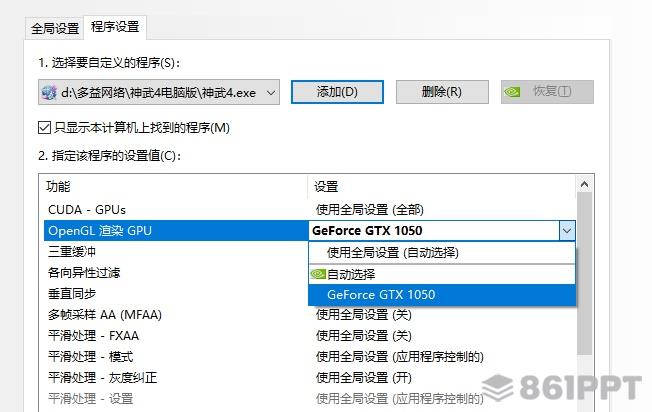Viewport: 652px width, 412px height.
Task: Select the 三重缓冲 row
Action: [176, 252]
